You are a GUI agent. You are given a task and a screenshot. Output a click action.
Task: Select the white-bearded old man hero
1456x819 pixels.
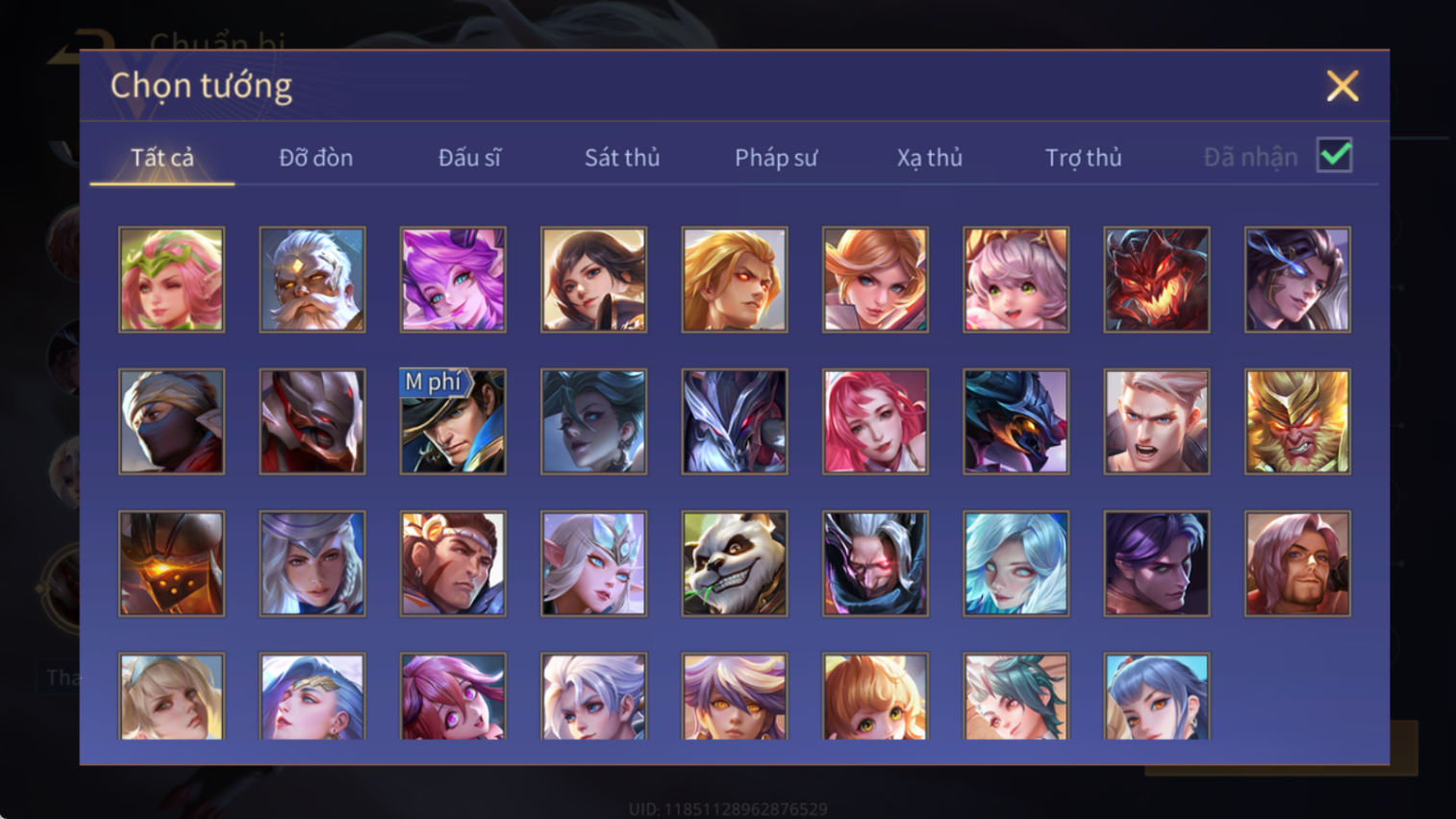[313, 280]
